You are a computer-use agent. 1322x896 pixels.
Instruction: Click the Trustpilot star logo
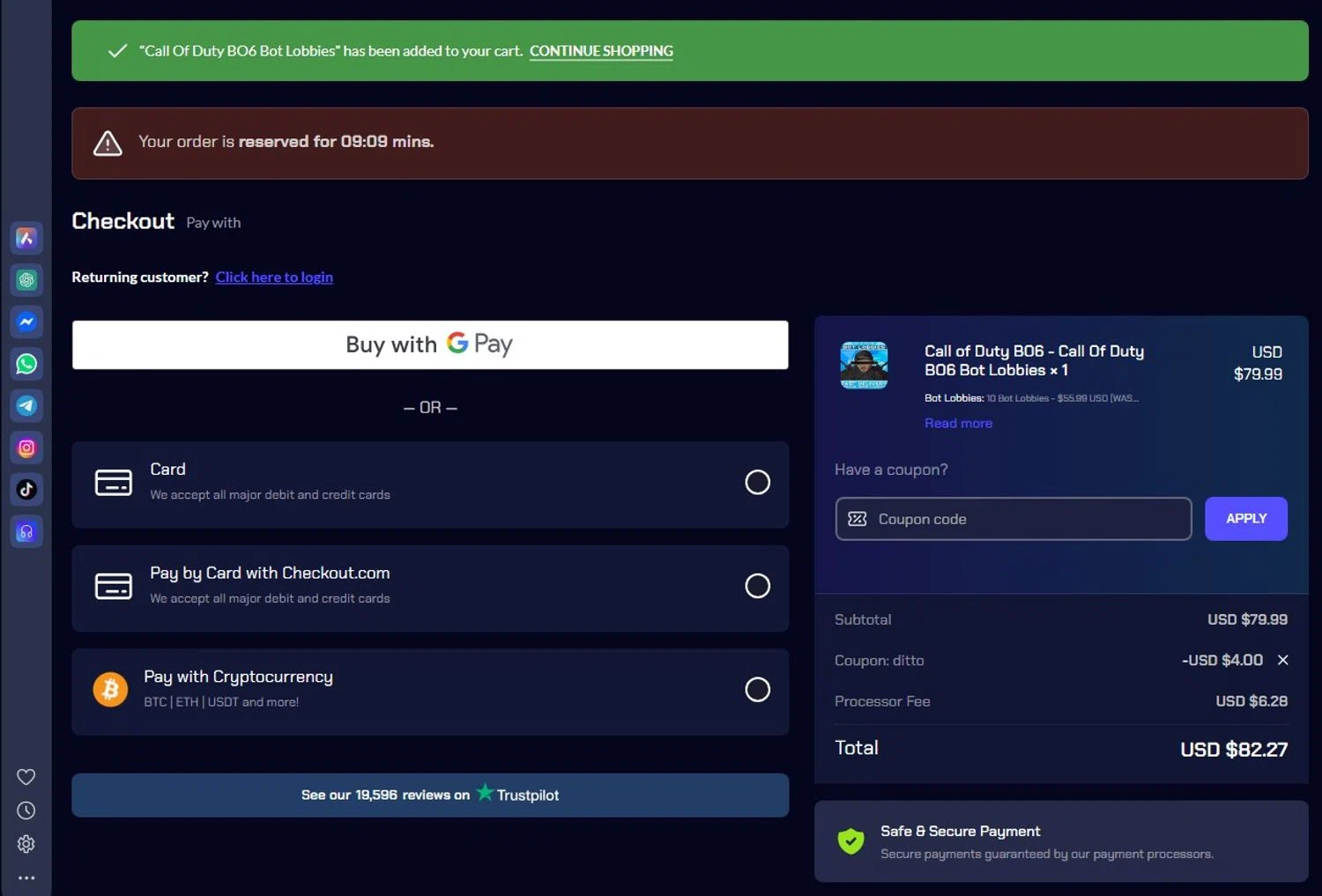tap(485, 793)
